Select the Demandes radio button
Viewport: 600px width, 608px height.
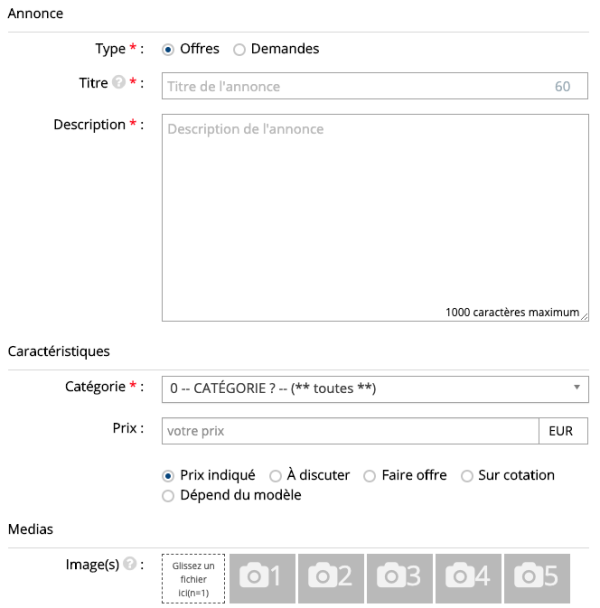[x=239, y=49]
